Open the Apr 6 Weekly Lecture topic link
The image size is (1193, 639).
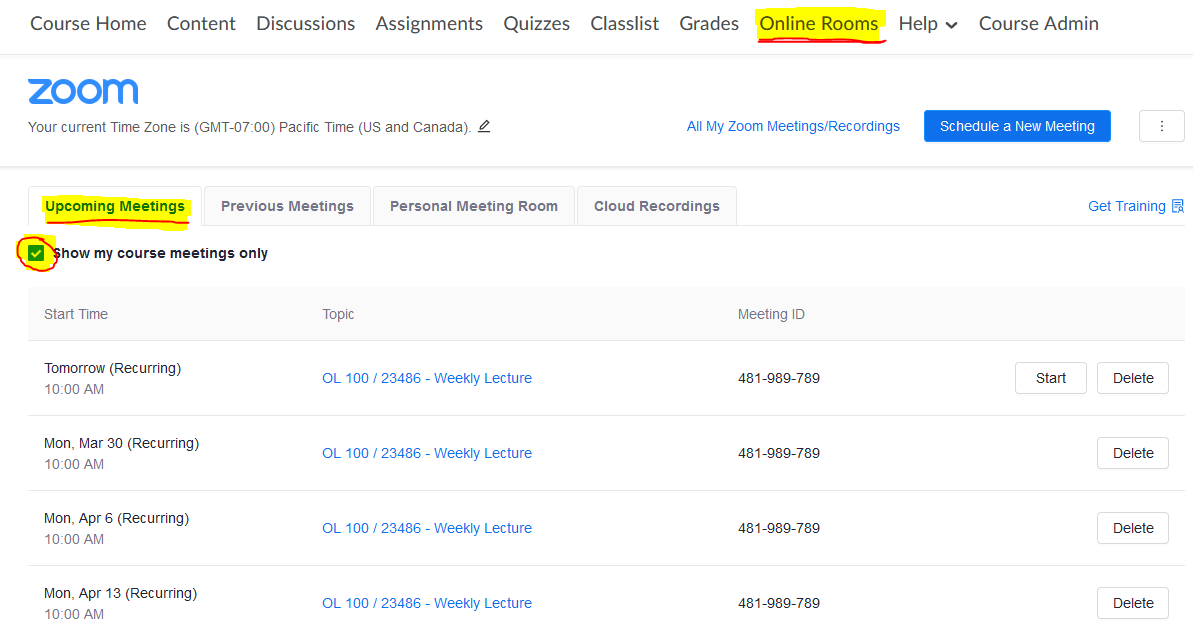pyautogui.click(x=427, y=528)
